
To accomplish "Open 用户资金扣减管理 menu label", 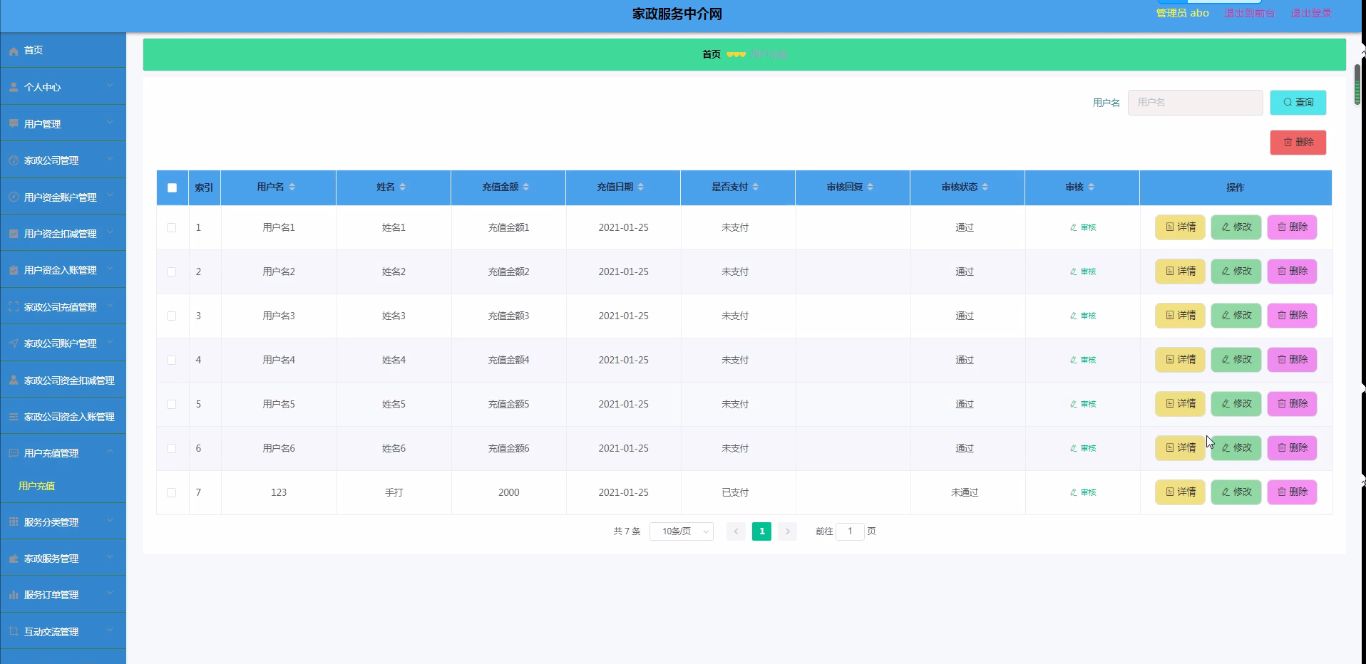I will click(60, 234).
